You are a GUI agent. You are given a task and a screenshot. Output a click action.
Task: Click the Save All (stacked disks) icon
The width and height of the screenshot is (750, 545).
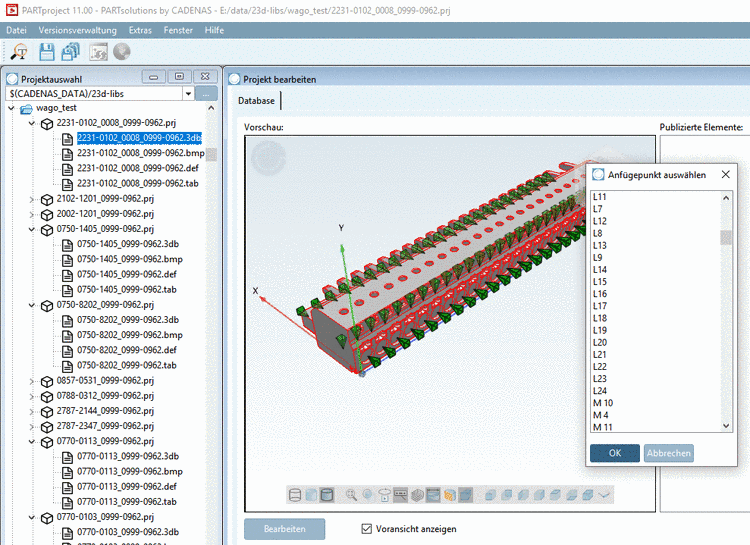tap(70, 52)
